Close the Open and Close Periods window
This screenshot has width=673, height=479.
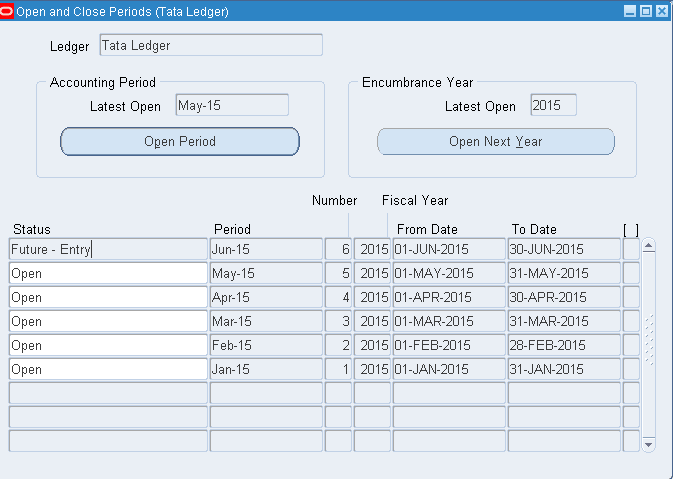[x=662, y=12]
